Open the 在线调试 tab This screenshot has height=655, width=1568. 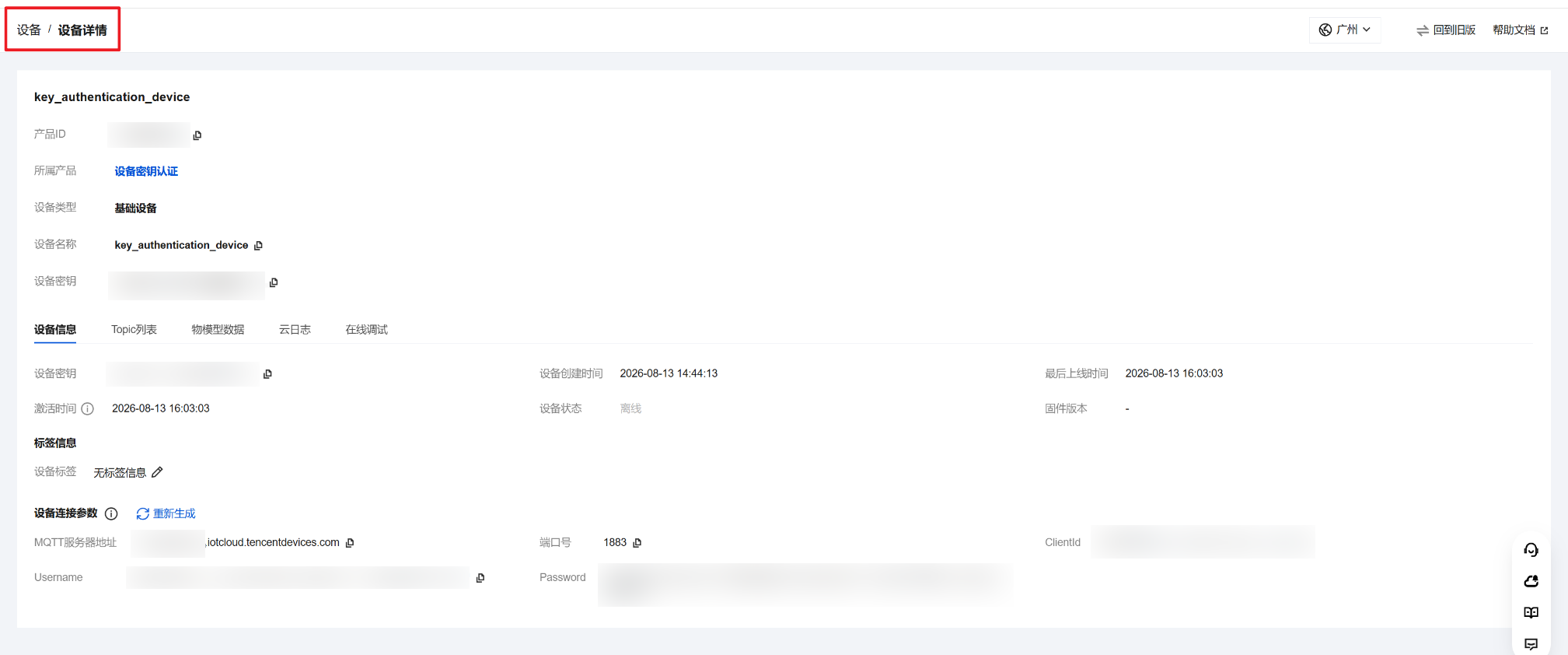tap(366, 330)
